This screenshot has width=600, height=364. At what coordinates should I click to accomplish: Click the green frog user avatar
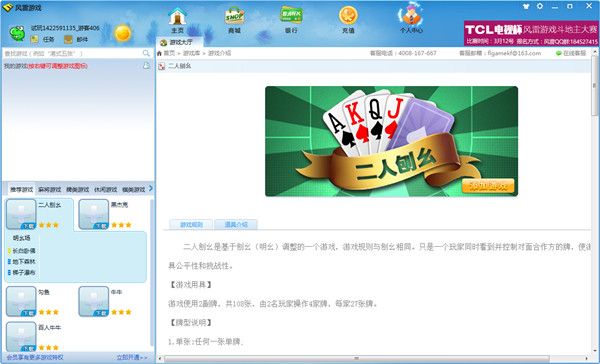point(17,34)
